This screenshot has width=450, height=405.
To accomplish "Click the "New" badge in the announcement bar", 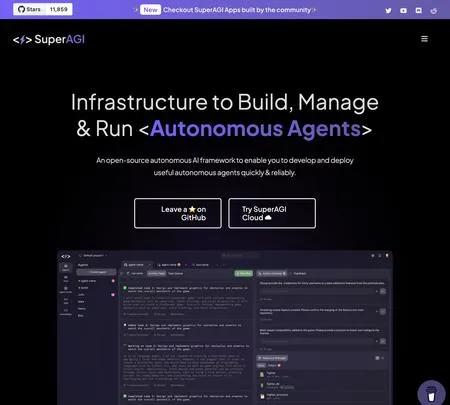I will tap(150, 10).
